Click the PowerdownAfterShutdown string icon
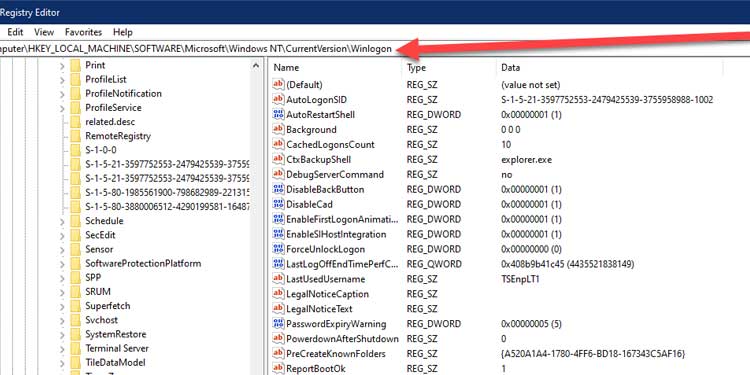This screenshot has width=750, height=375. pyautogui.click(x=278, y=339)
